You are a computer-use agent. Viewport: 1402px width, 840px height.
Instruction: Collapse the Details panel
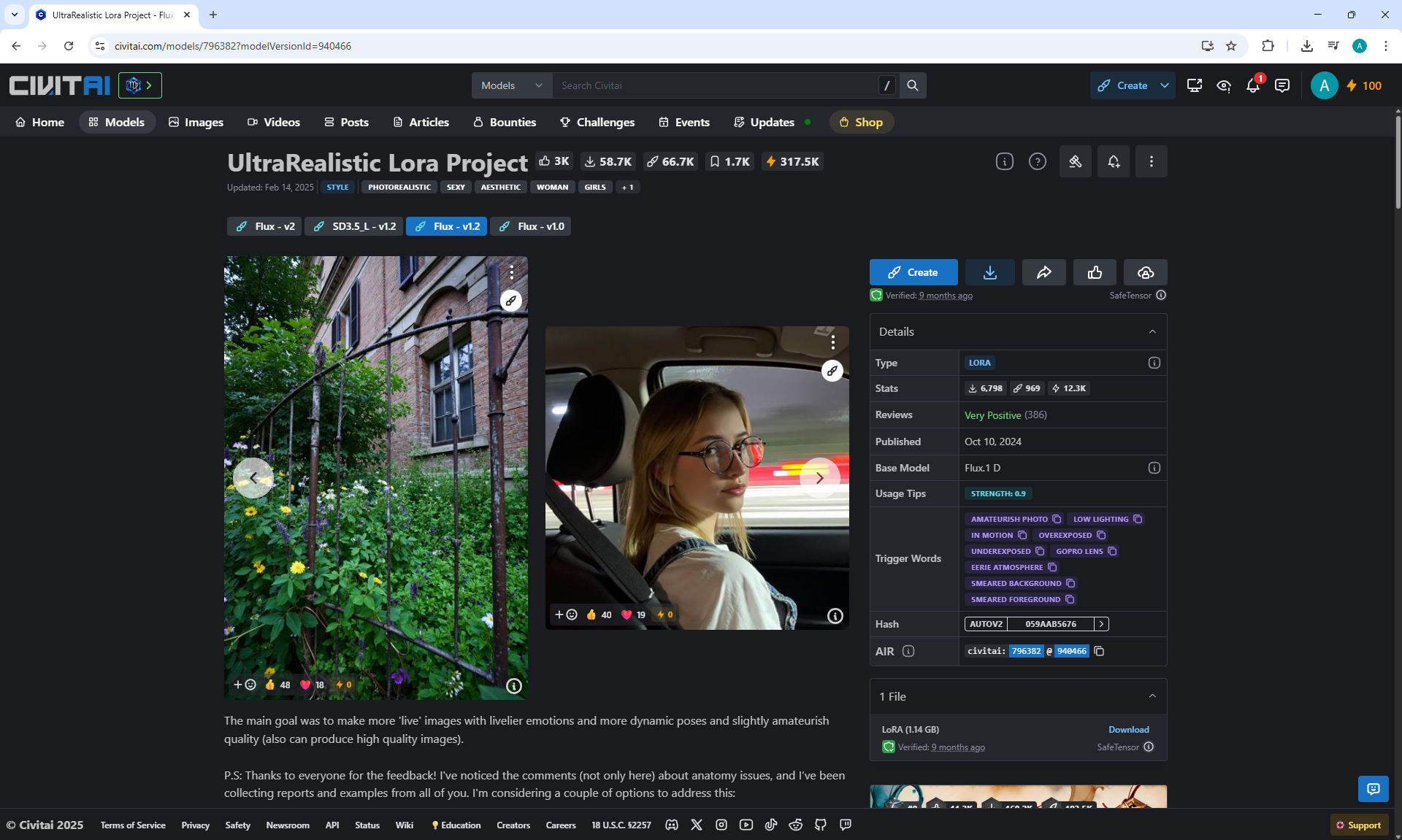pyautogui.click(x=1152, y=331)
